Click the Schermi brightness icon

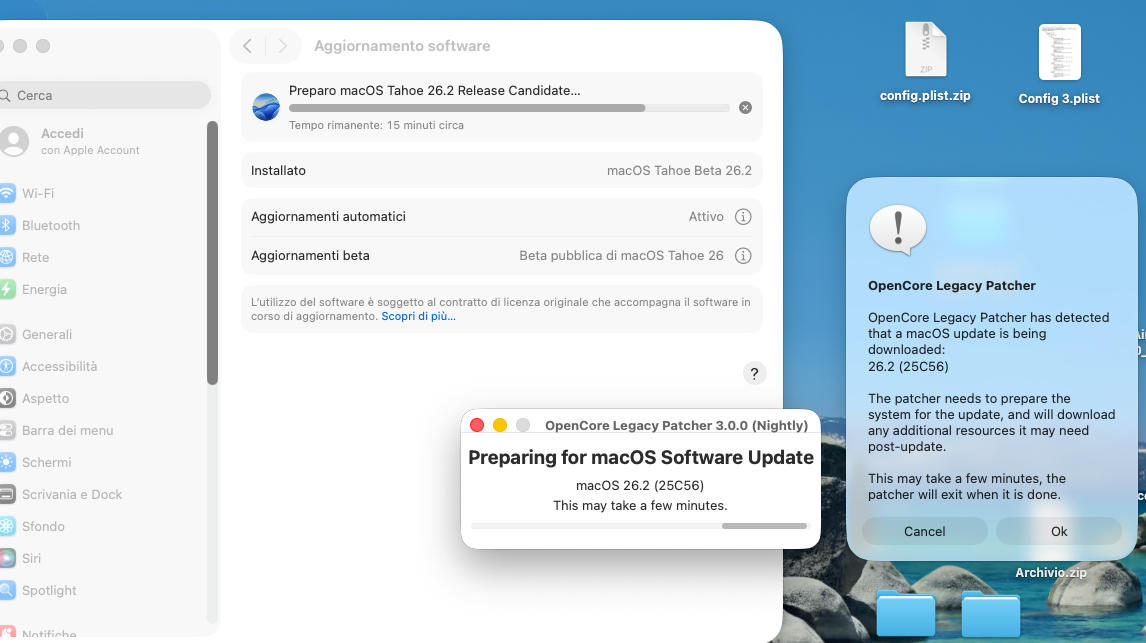7,463
